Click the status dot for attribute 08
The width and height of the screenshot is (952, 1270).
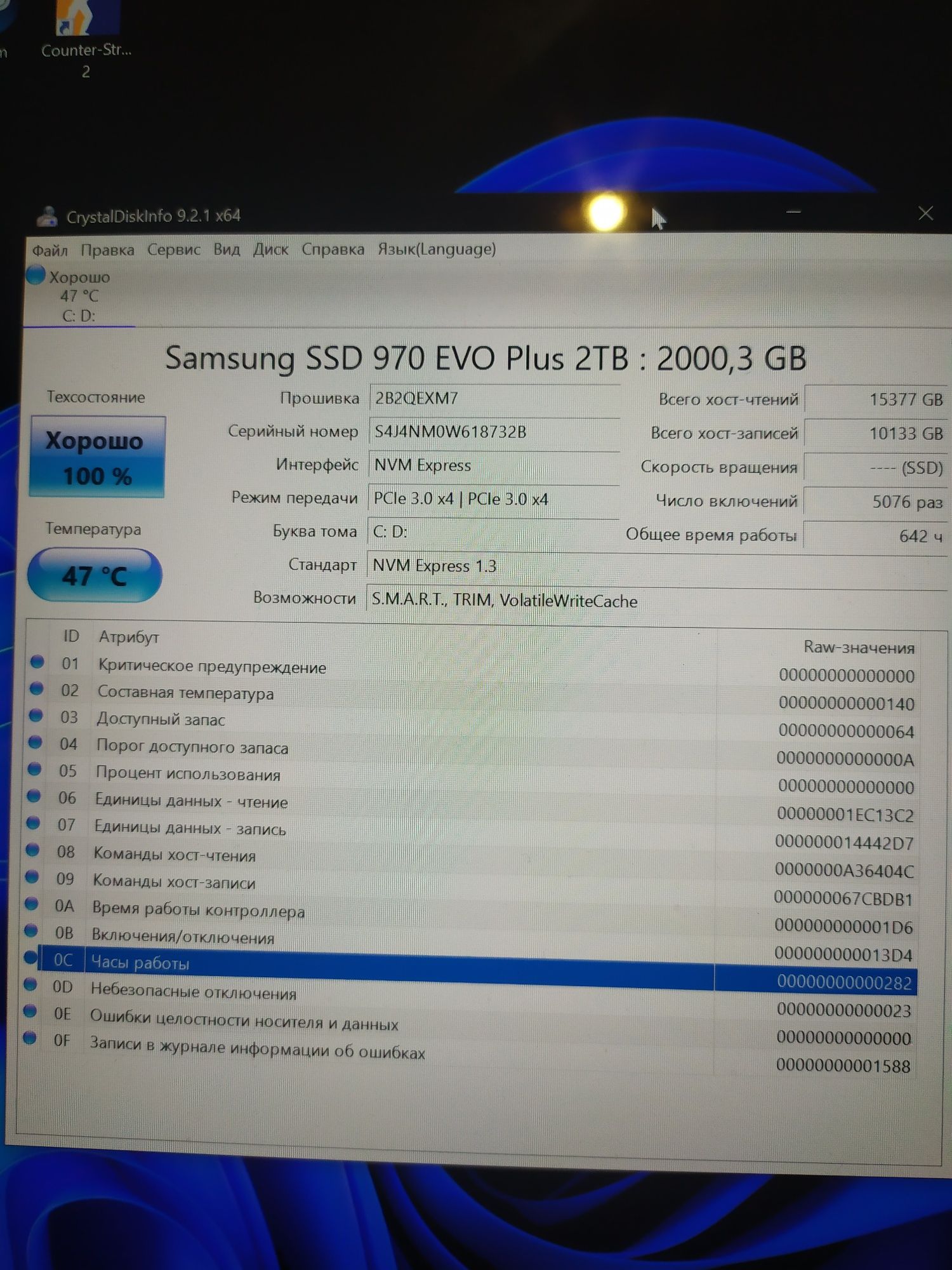pyautogui.click(x=33, y=850)
